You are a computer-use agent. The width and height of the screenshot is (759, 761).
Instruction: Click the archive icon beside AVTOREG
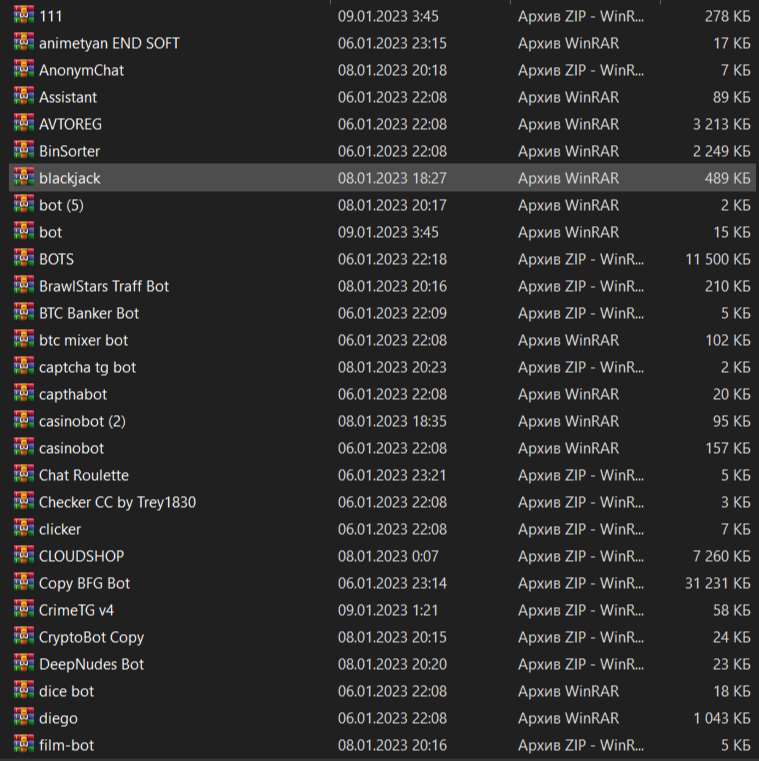[x=23, y=124]
